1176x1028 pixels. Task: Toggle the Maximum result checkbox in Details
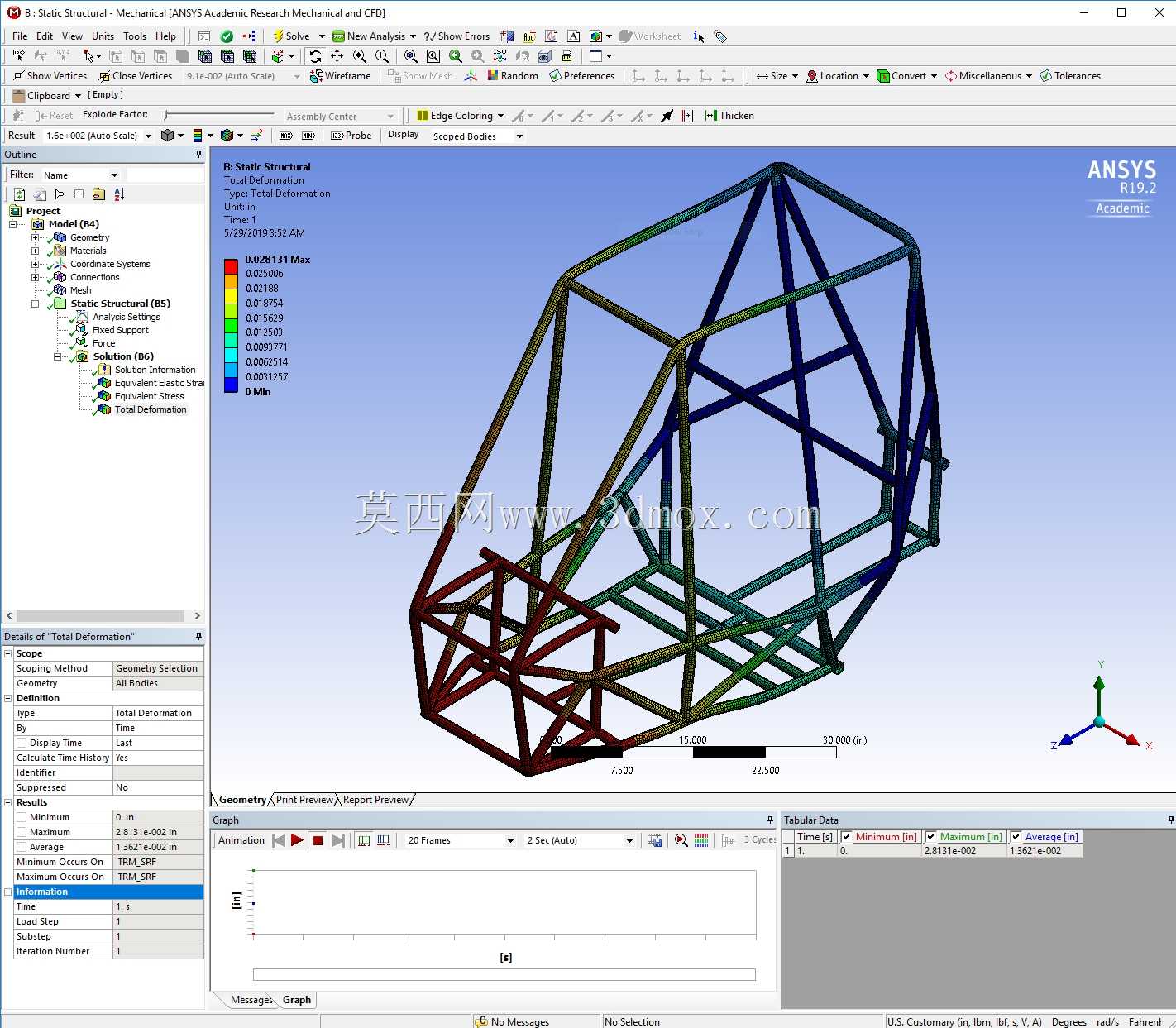pyautogui.click(x=22, y=832)
